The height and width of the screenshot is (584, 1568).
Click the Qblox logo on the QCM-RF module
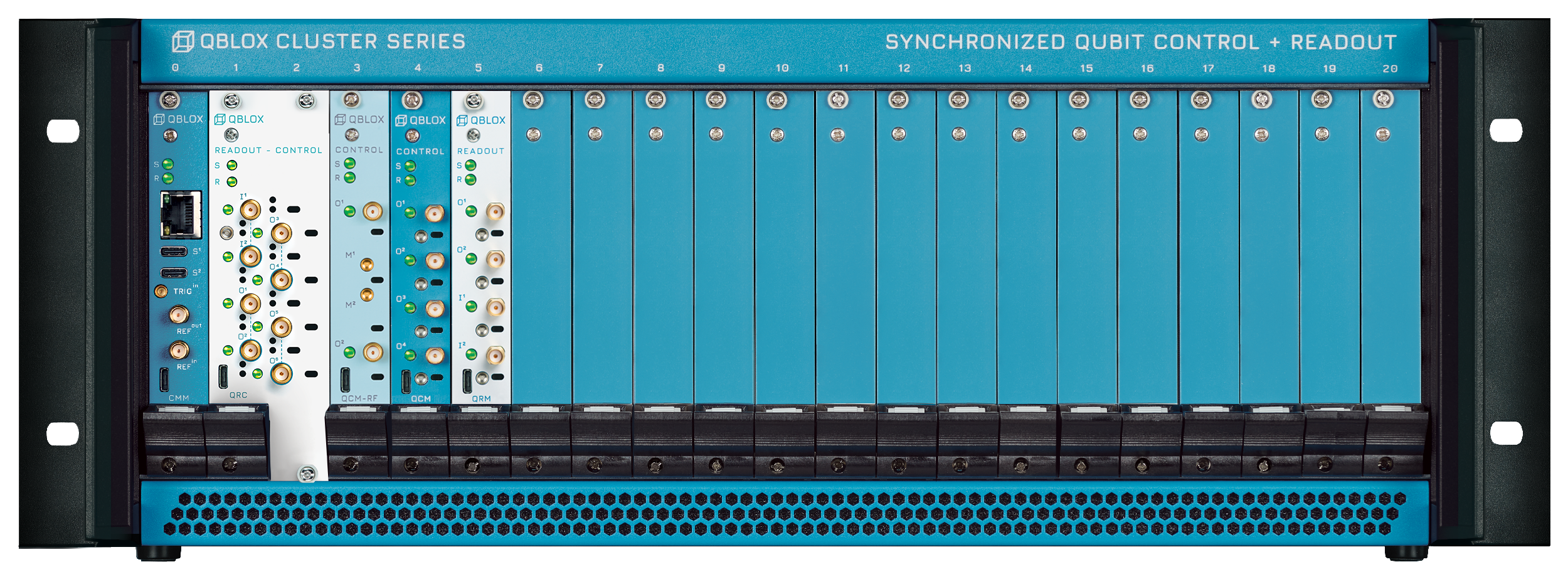click(x=359, y=119)
